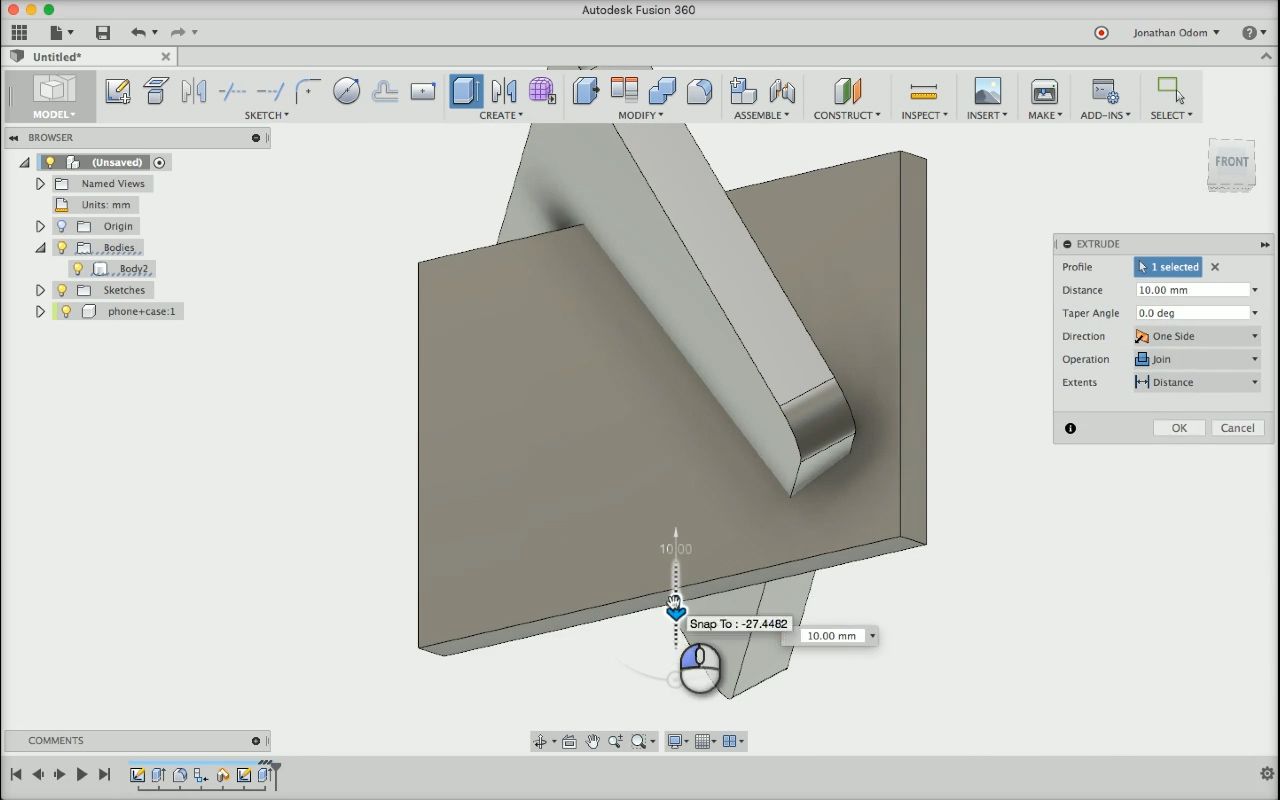Cancel the Extrude dialog
Screen dimensions: 1280x800
tap(1237, 428)
